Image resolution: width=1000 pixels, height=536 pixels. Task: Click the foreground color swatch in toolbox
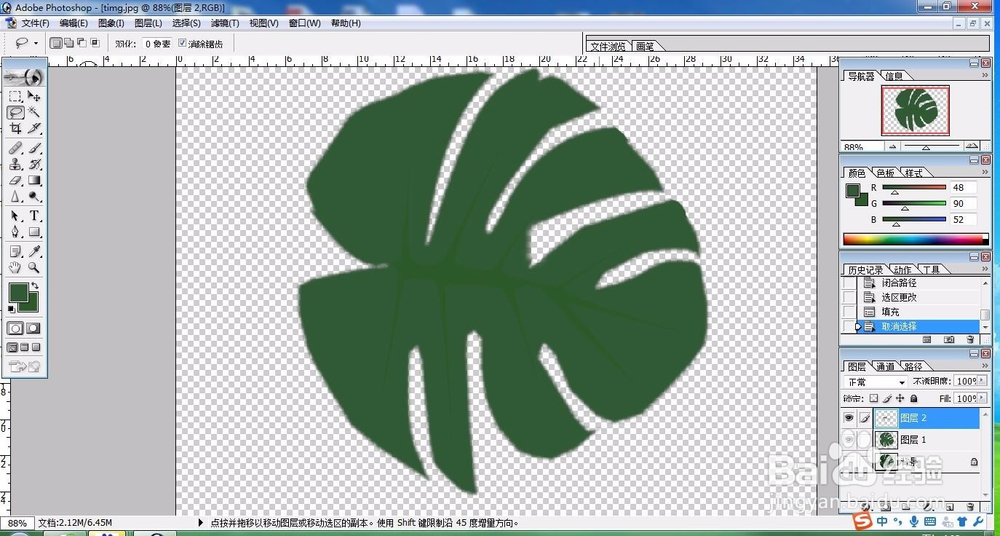[18, 293]
